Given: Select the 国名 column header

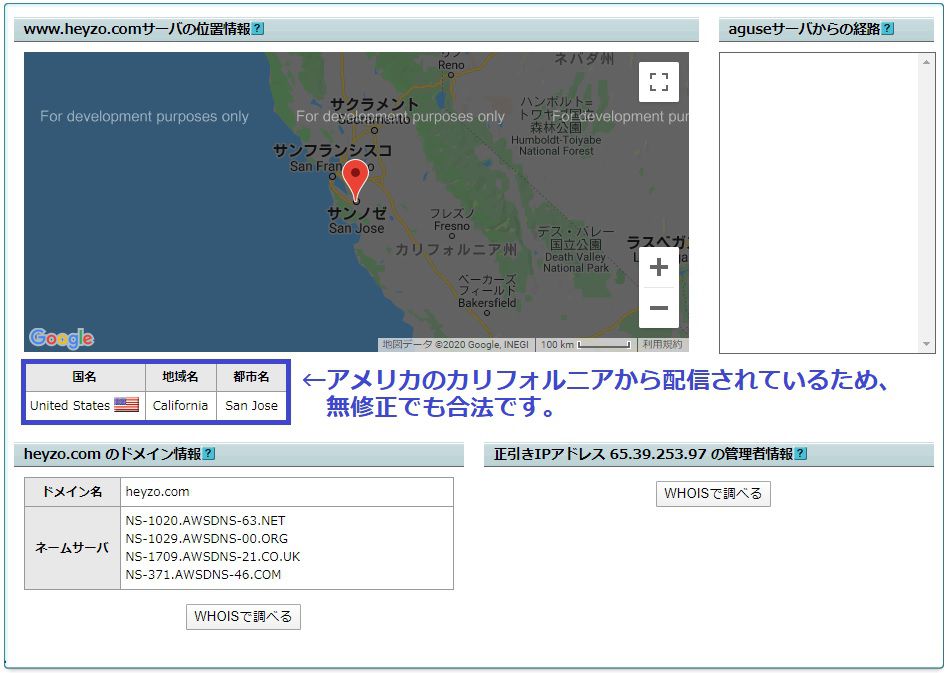Looking at the screenshot, I should pyautogui.click(x=85, y=376).
